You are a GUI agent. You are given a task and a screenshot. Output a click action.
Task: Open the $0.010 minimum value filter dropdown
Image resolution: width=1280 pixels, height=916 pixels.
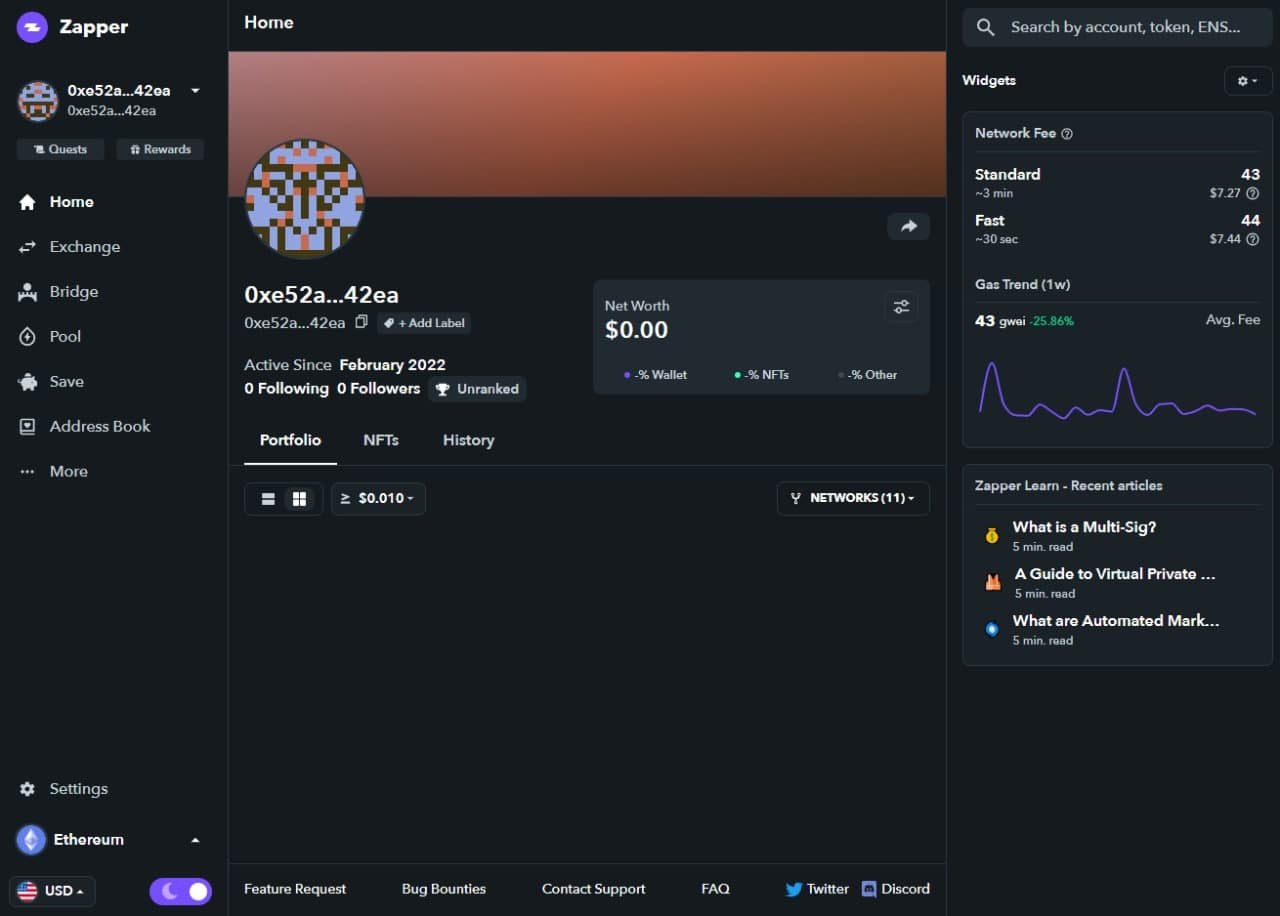click(378, 498)
